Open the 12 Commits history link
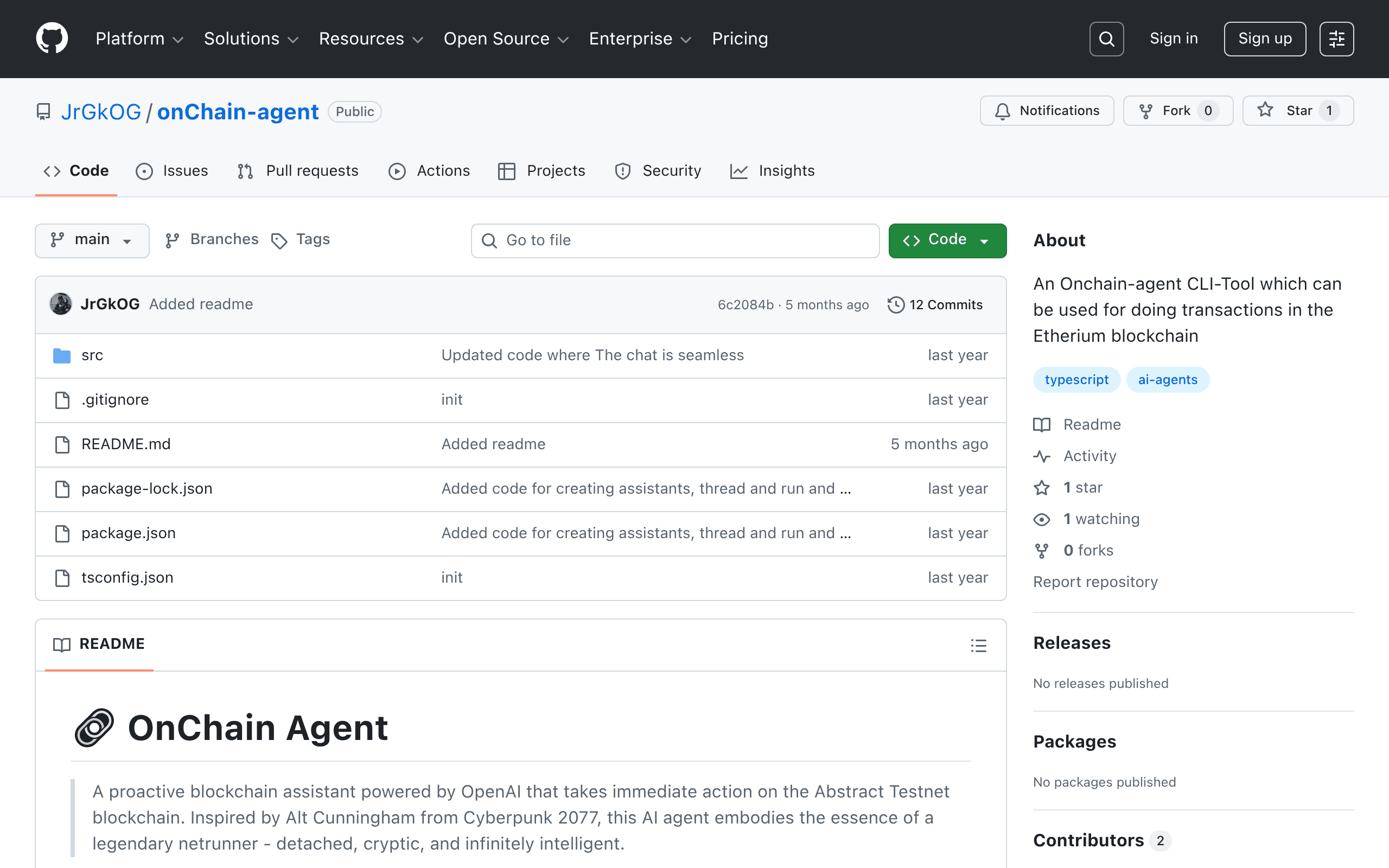The image size is (1389, 868). (935, 304)
